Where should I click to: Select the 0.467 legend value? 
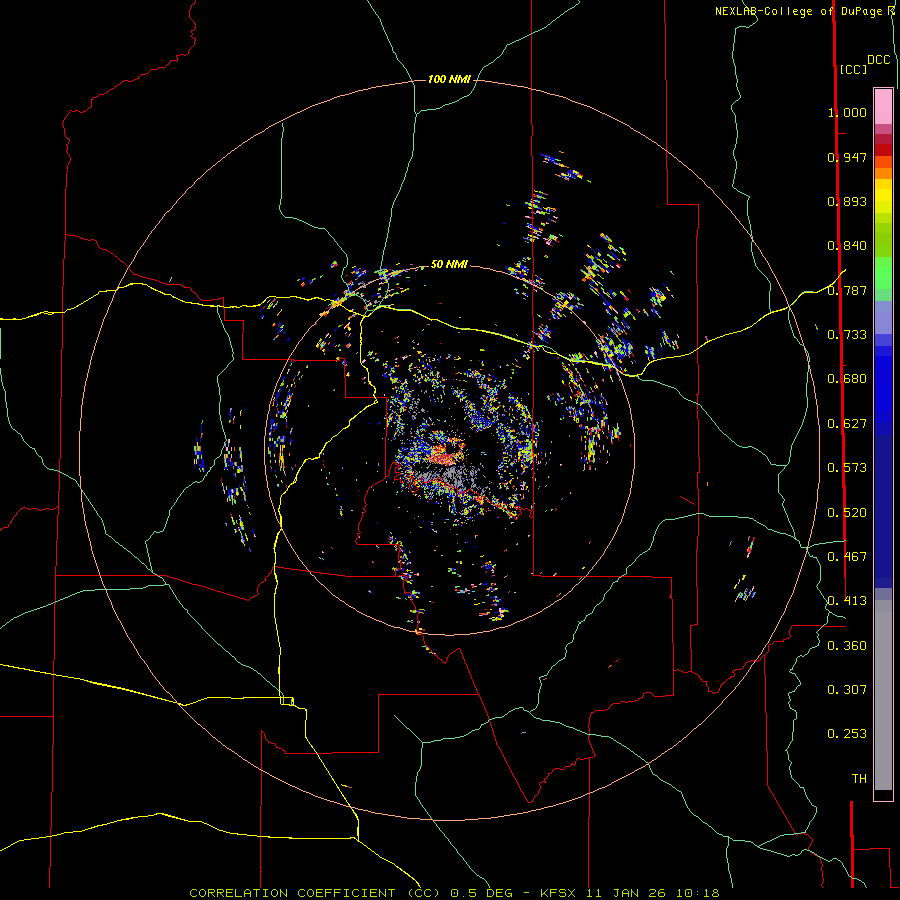pos(847,557)
